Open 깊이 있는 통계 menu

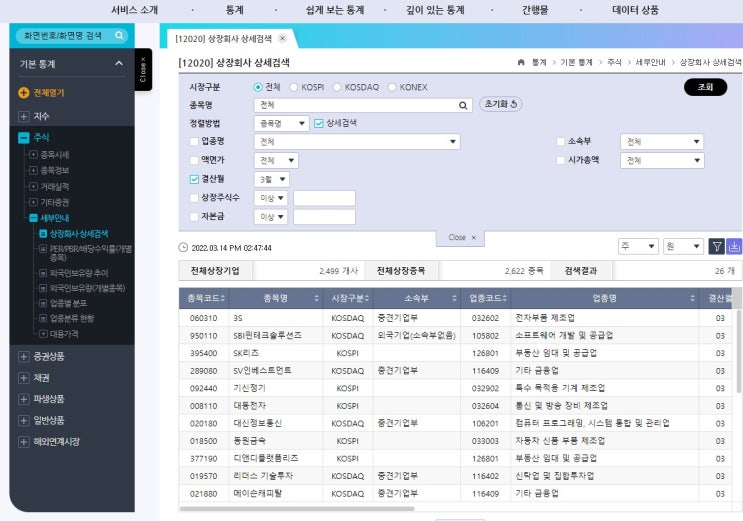(x=435, y=10)
